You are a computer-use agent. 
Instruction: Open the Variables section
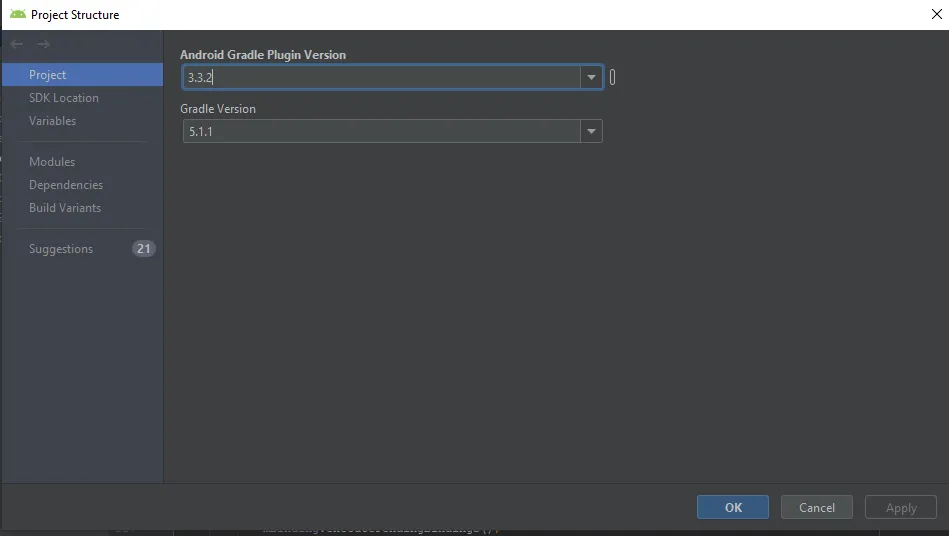tap(82, 120)
